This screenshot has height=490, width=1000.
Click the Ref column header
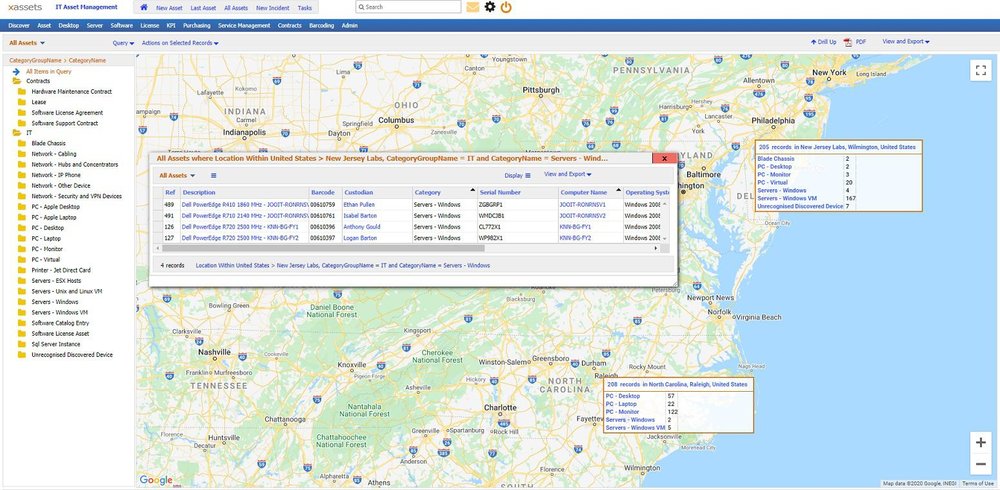[x=170, y=192]
